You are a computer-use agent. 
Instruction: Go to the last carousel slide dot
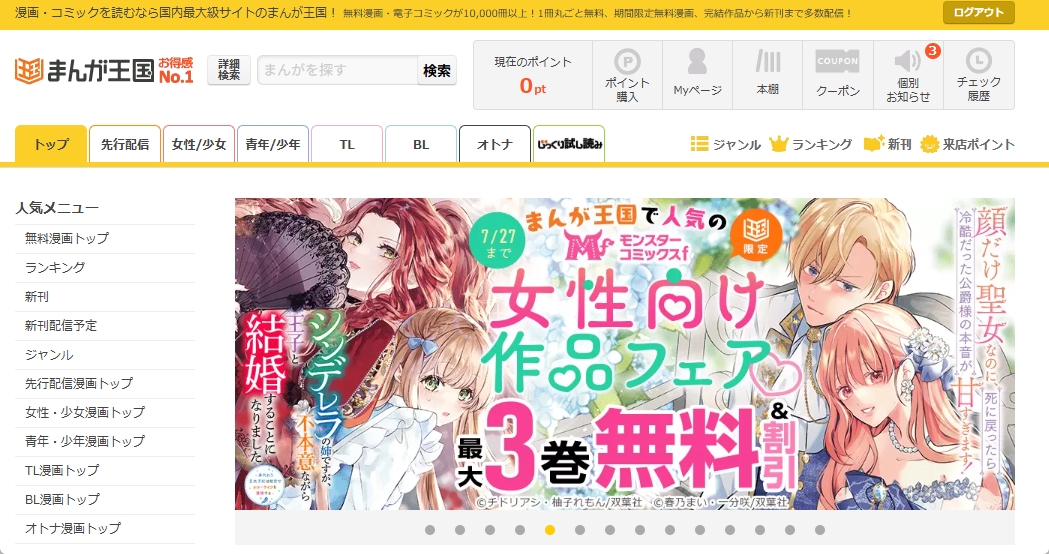[820, 530]
